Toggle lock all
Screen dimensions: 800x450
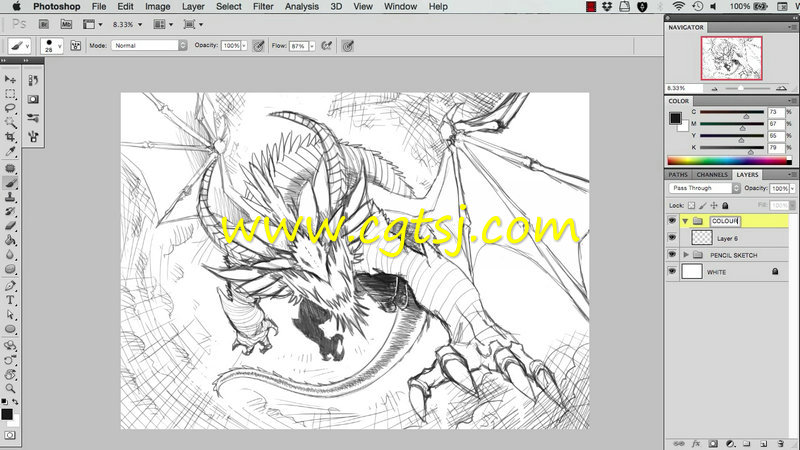coord(725,206)
